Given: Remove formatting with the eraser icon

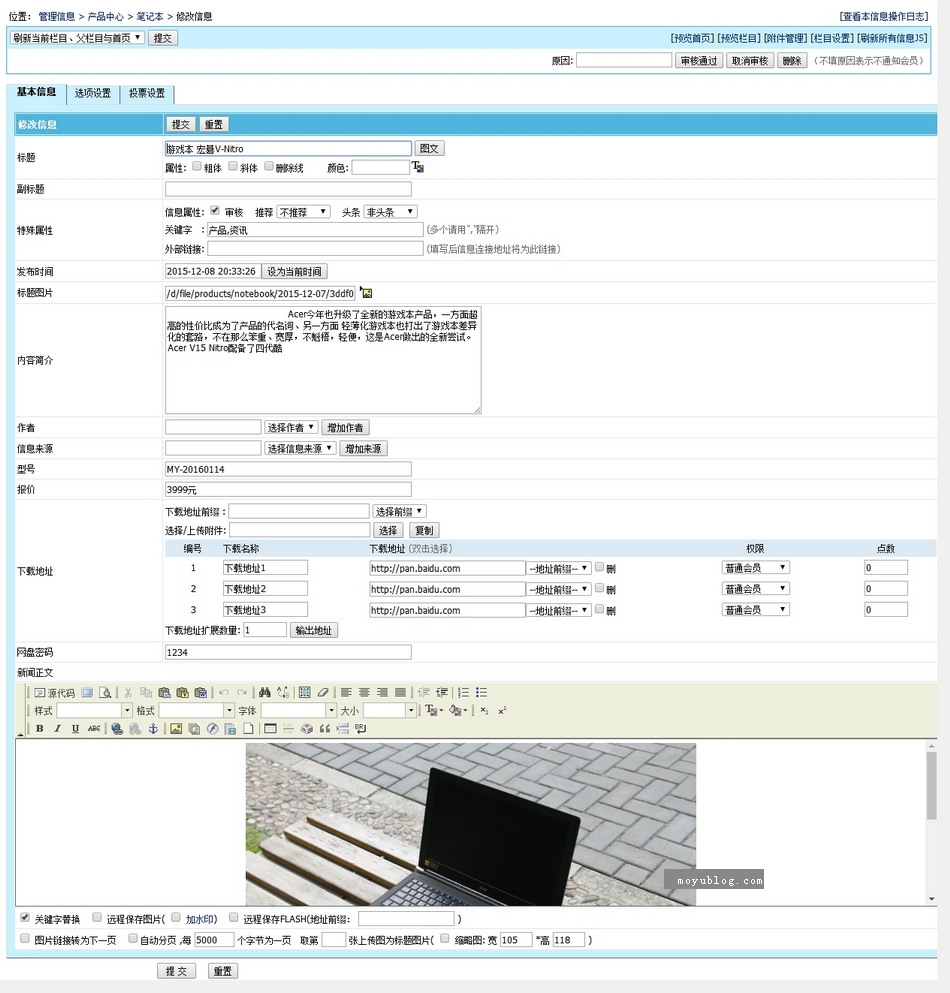Looking at the screenshot, I should 323,693.
